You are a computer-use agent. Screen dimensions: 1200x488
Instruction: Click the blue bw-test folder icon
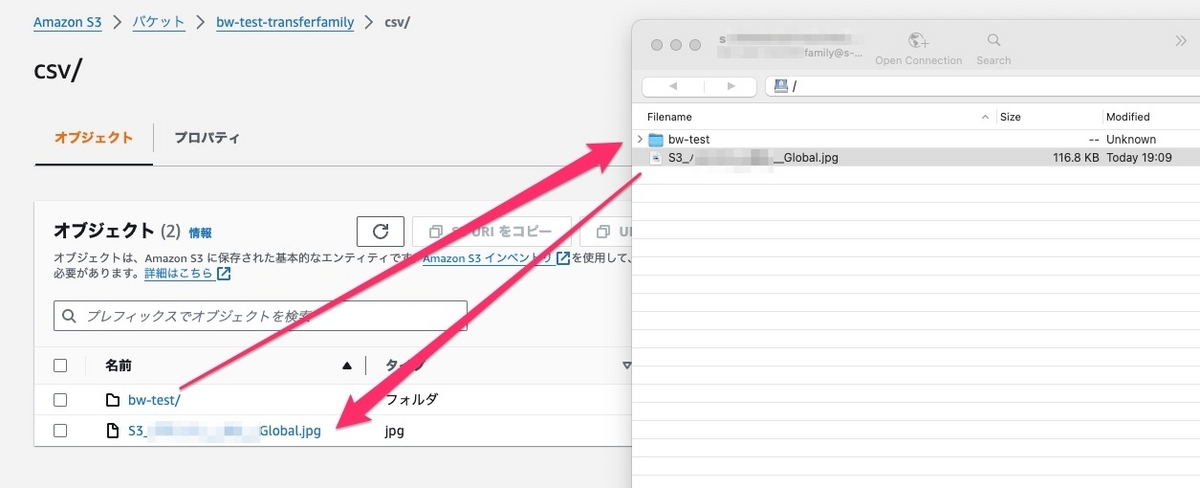coord(656,139)
